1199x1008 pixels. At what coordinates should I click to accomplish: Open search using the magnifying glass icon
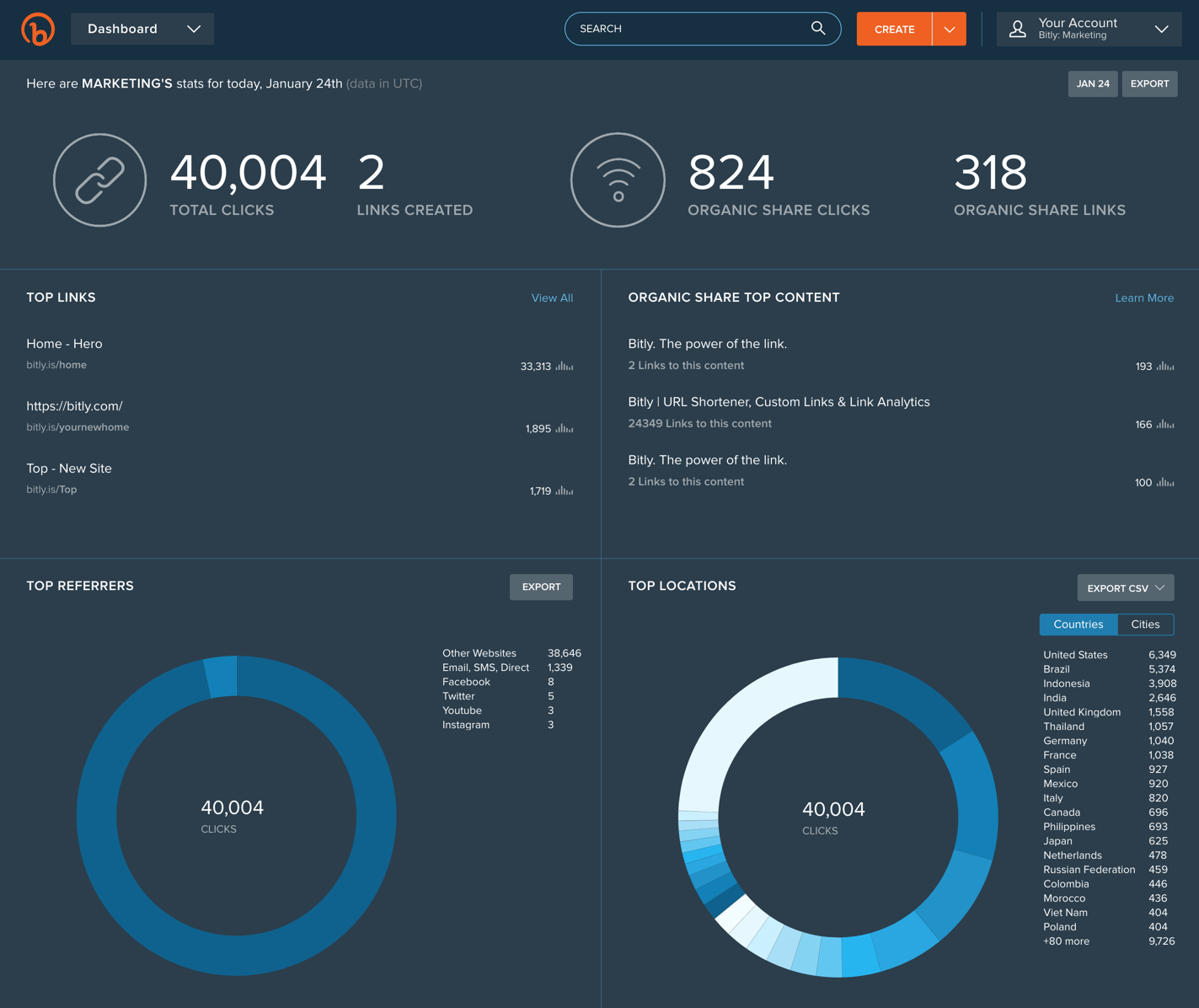pyautogui.click(x=816, y=28)
